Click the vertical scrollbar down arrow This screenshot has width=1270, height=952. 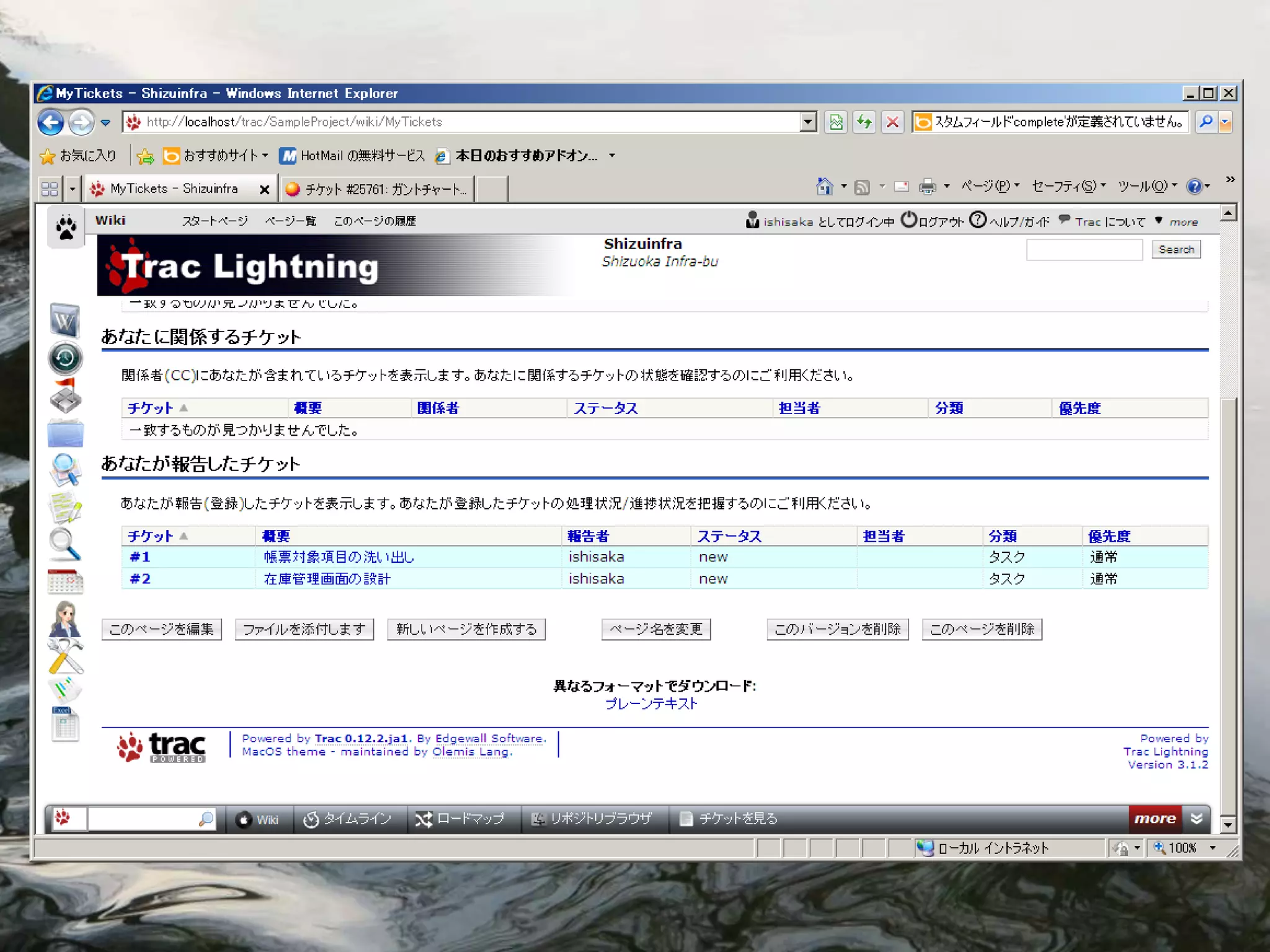pos(1228,824)
